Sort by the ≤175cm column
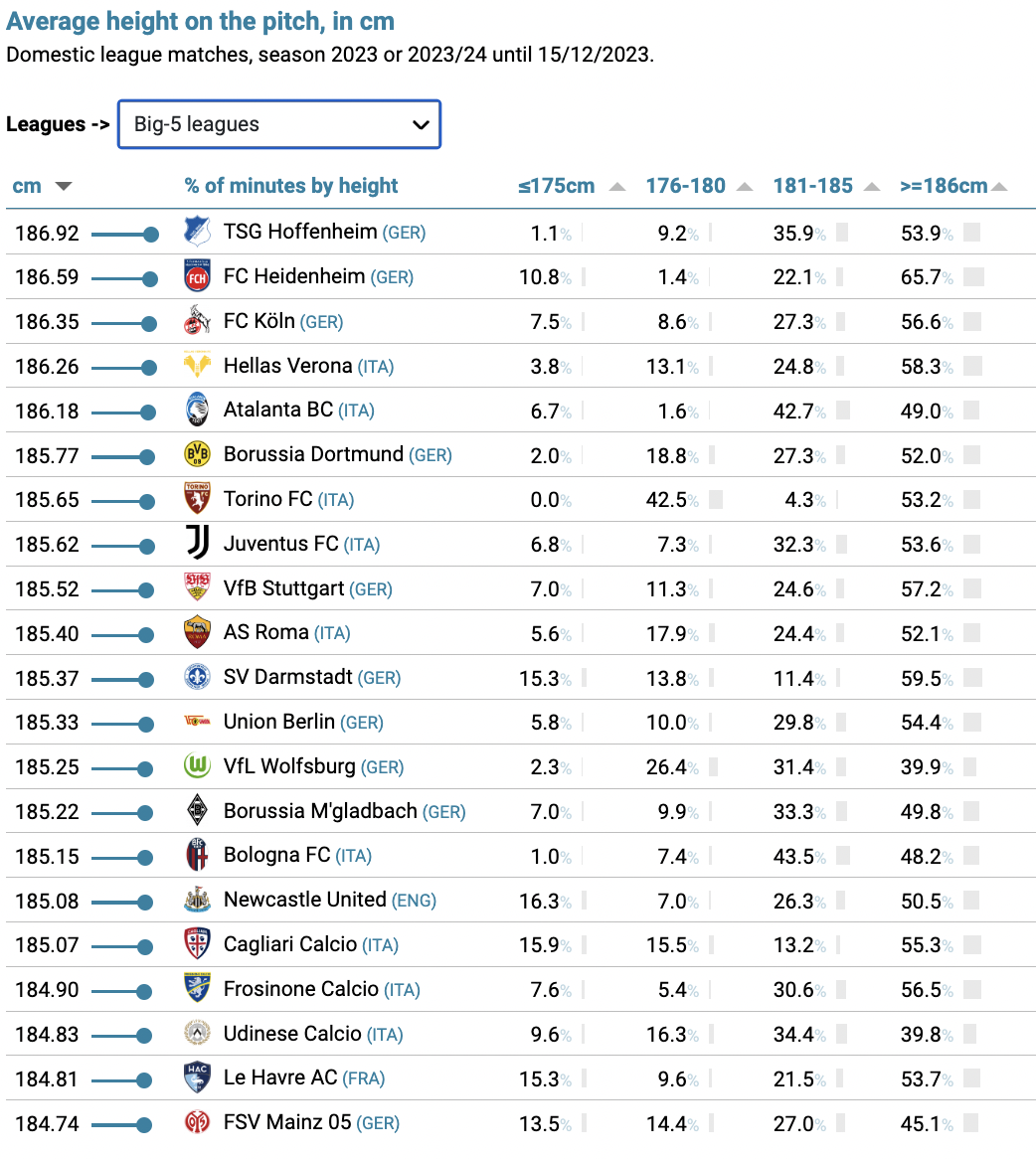1036x1159 pixels. (556, 186)
